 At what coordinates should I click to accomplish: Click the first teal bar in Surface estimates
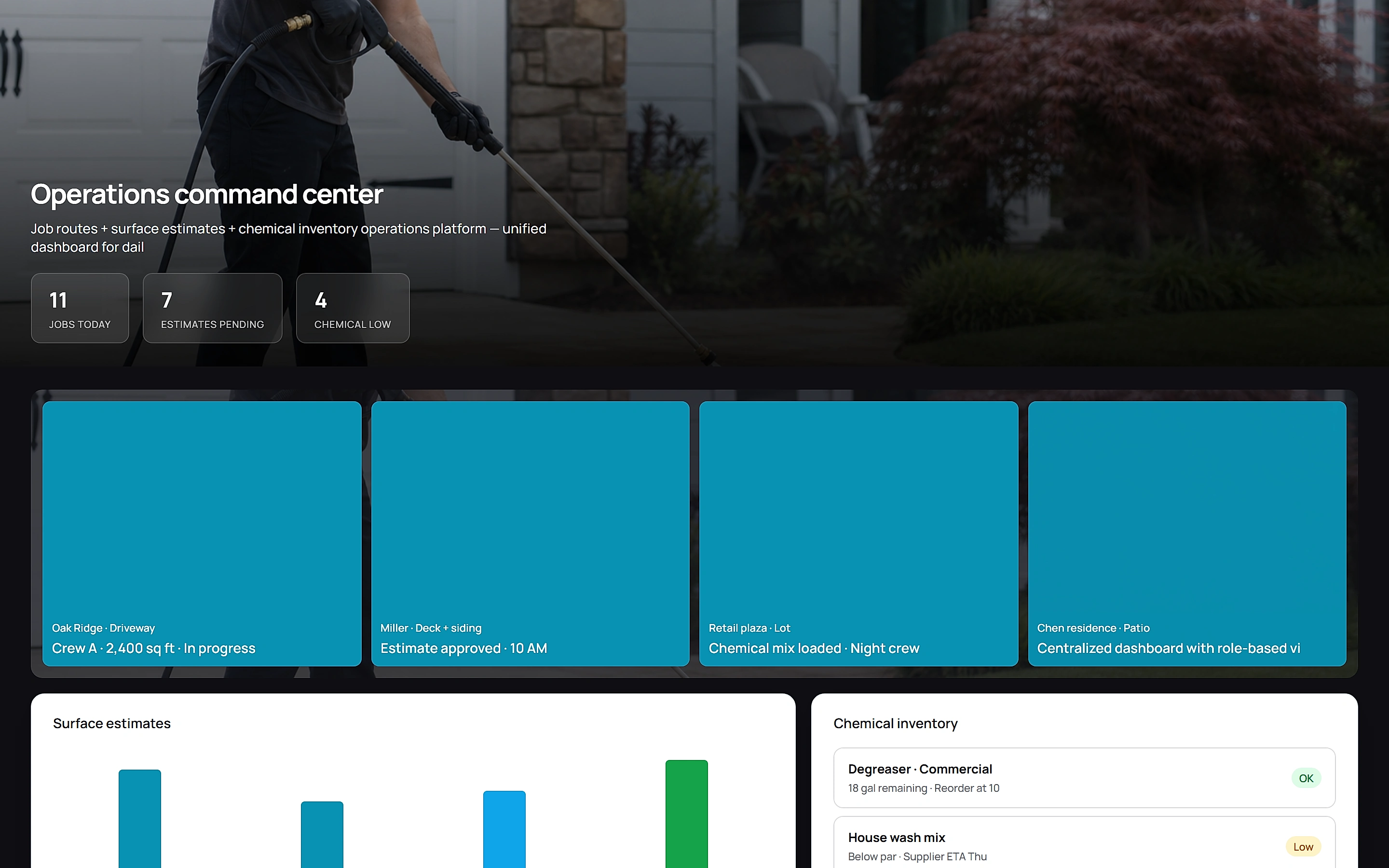coord(140,819)
